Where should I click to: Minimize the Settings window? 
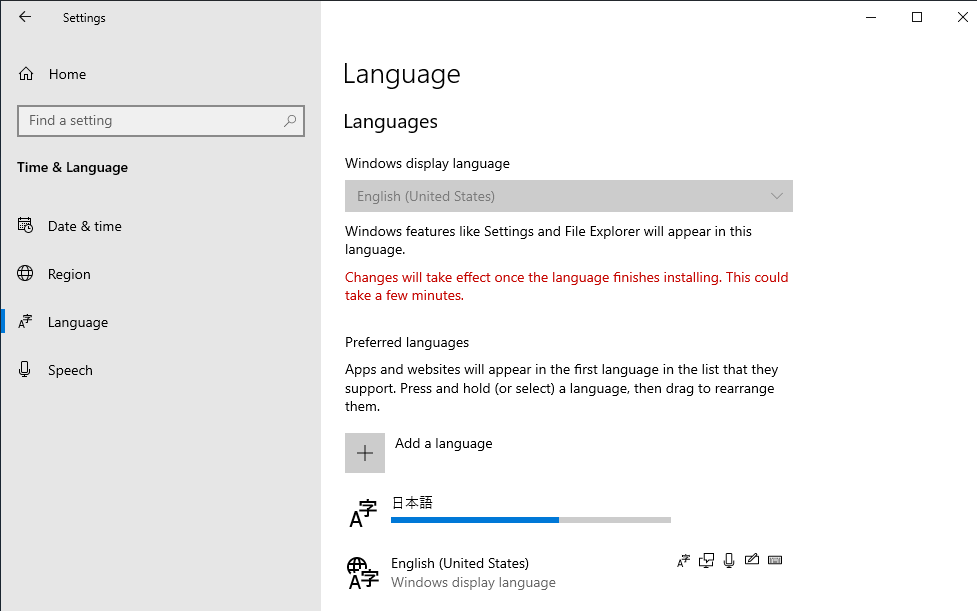tap(871, 17)
